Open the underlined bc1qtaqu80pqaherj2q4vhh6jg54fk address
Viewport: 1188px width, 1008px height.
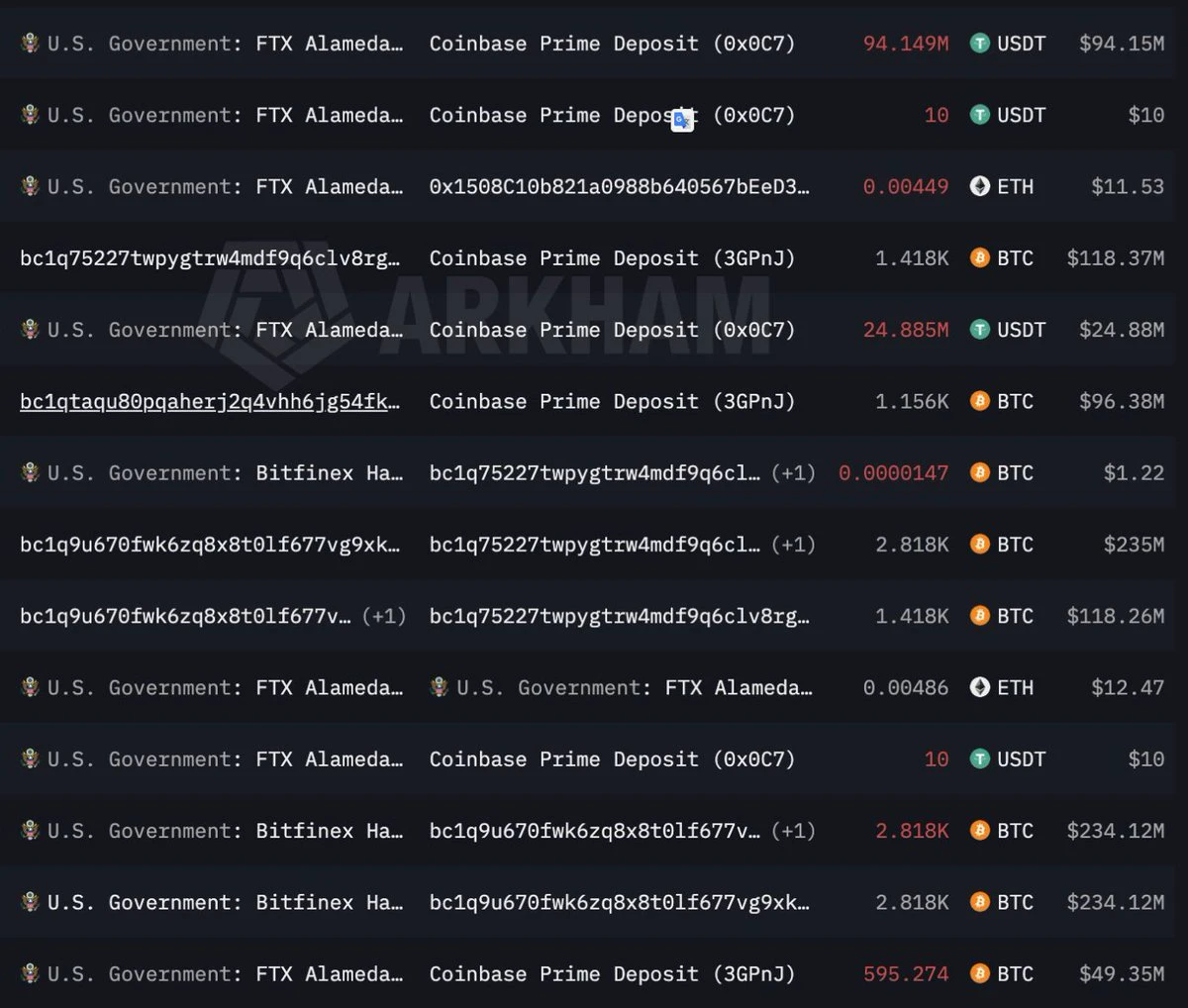tap(210, 402)
